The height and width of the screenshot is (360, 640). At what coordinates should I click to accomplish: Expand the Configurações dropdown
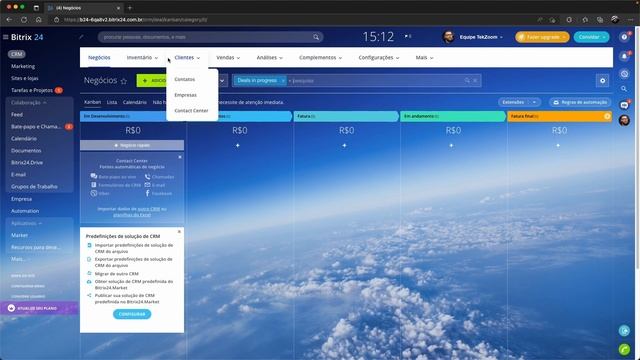pyautogui.click(x=379, y=58)
